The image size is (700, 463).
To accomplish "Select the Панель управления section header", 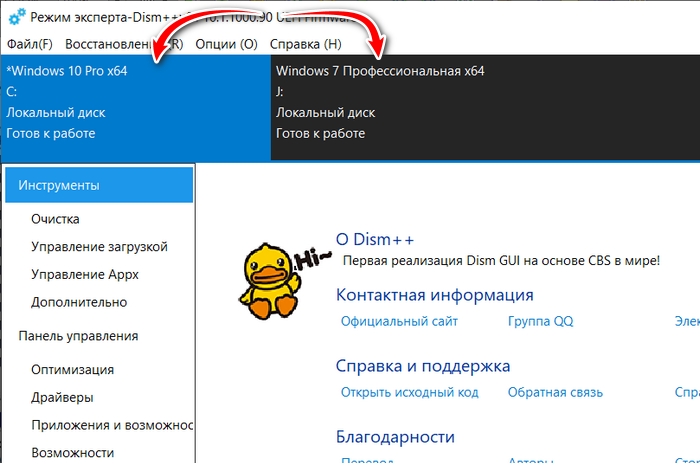I will (x=78, y=336).
